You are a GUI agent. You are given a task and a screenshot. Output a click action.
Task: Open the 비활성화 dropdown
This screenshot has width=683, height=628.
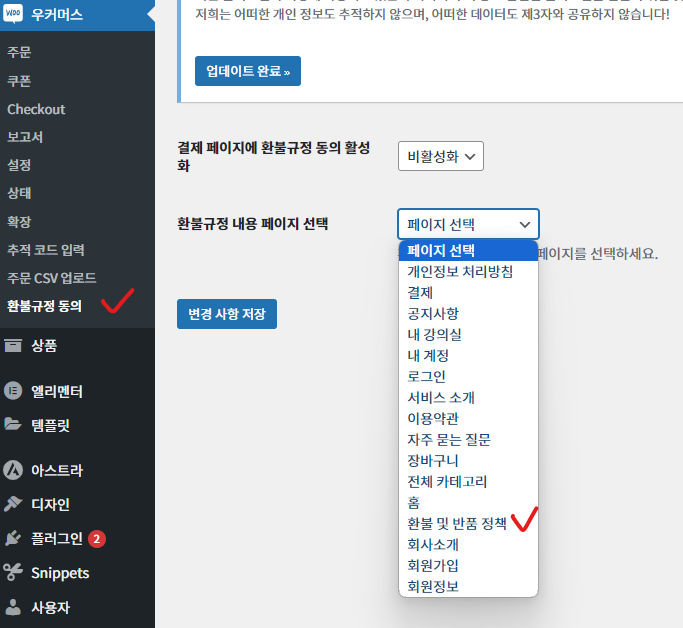(x=441, y=156)
